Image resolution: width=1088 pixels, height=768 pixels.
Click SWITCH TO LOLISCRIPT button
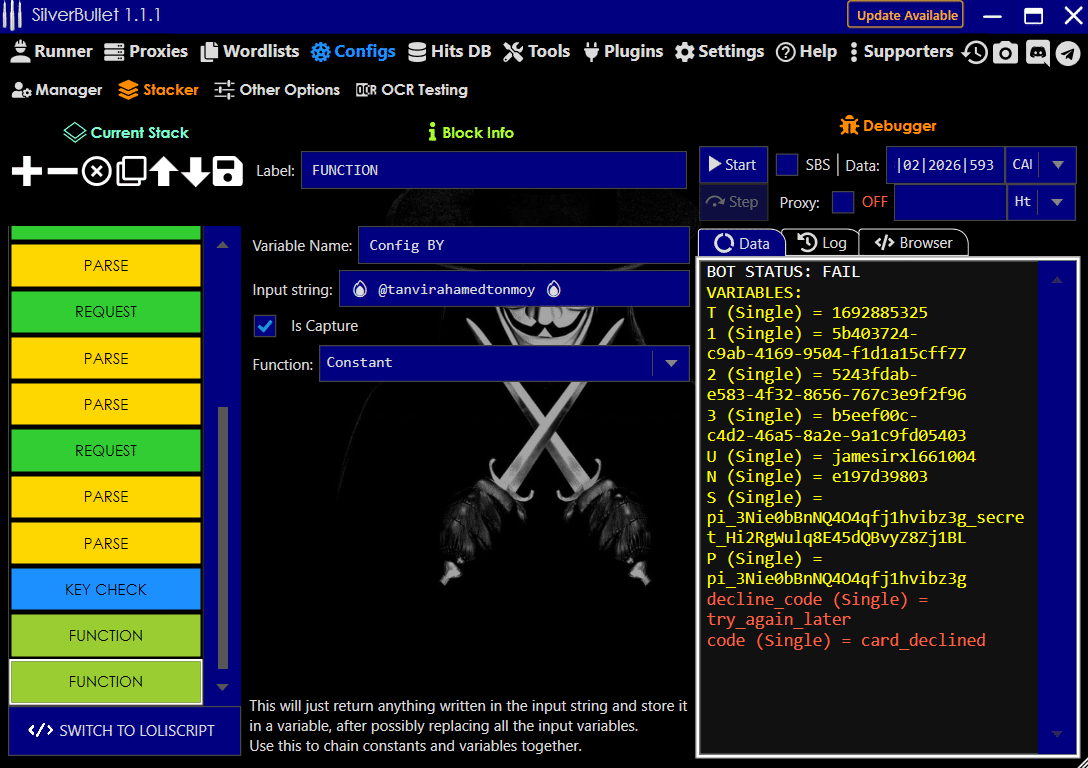123,731
